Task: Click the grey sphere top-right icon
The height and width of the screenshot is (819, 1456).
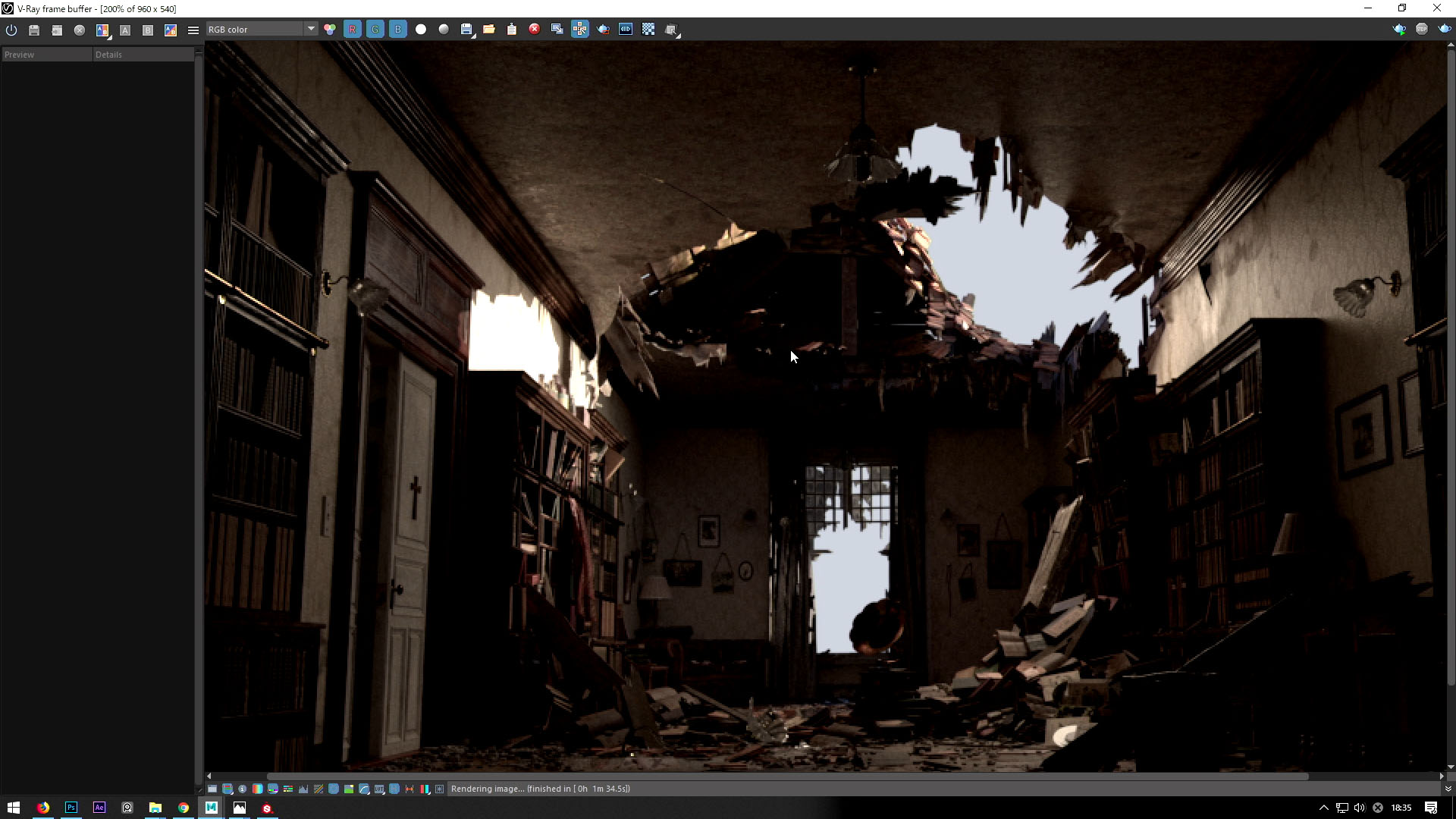Action: pyautogui.click(x=1422, y=30)
